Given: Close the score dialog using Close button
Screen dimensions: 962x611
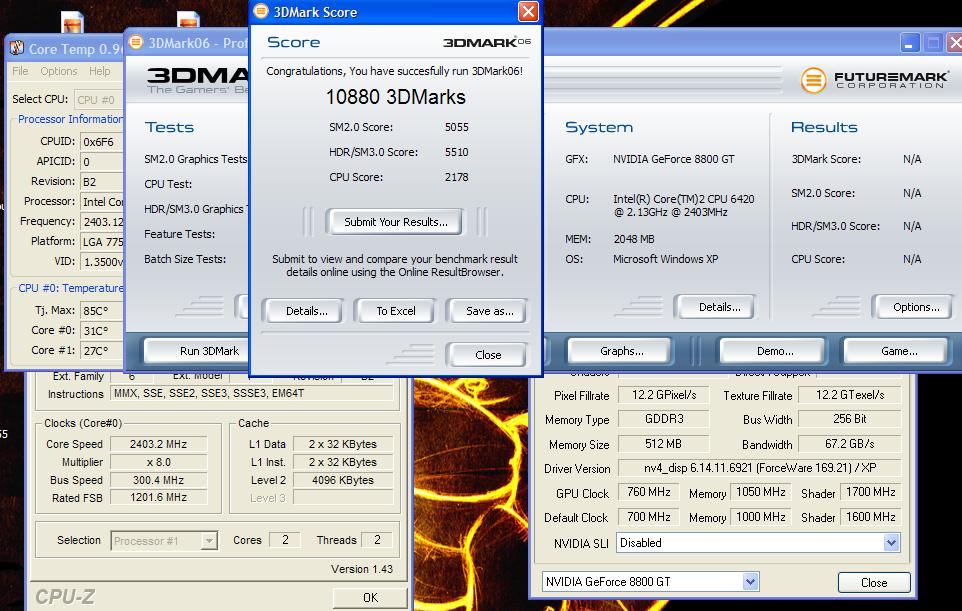Looking at the screenshot, I should (488, 355).
